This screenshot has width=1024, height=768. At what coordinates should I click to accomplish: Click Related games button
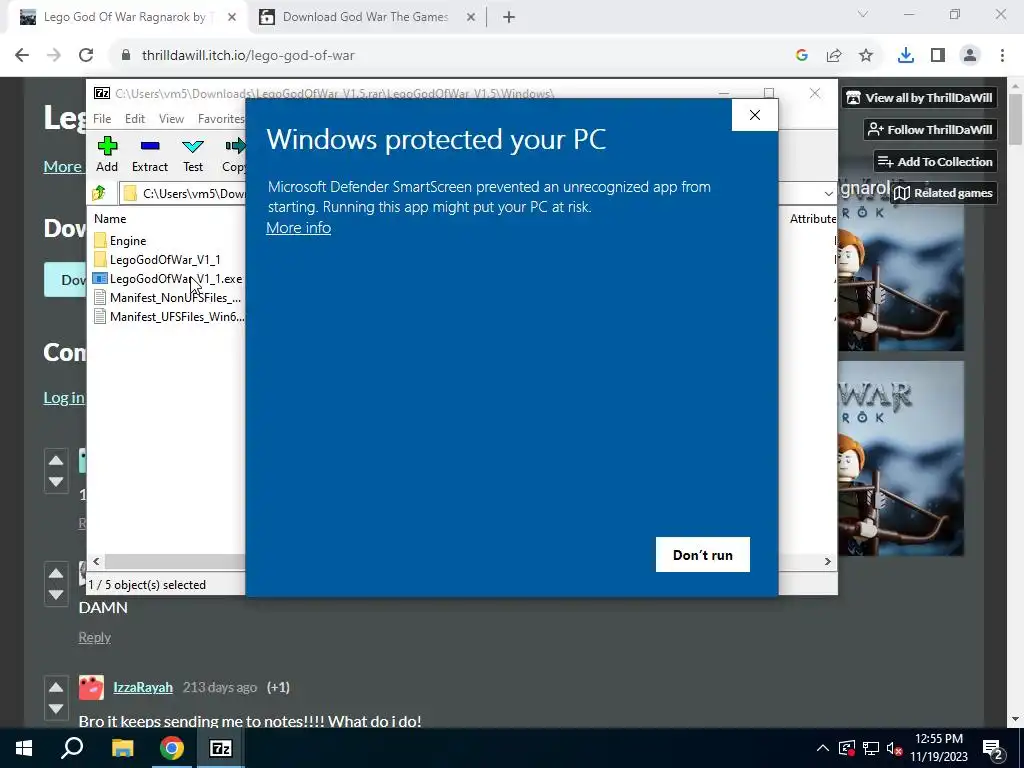944,193
